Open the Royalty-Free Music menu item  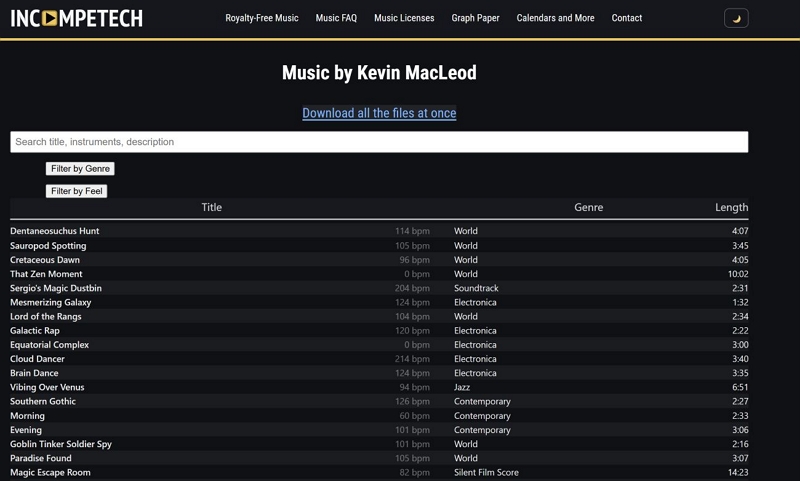click(x=262, y=18)
